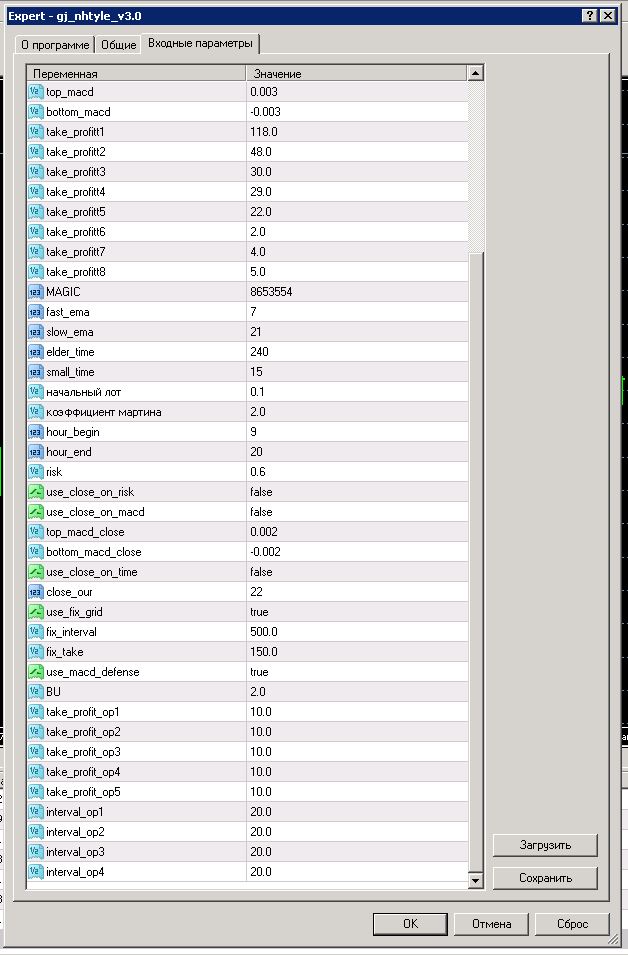Click the fix_interval variable icon
The width and height of the screenshot is (628, 956).
pyautogui.click(x=35, y=632)
